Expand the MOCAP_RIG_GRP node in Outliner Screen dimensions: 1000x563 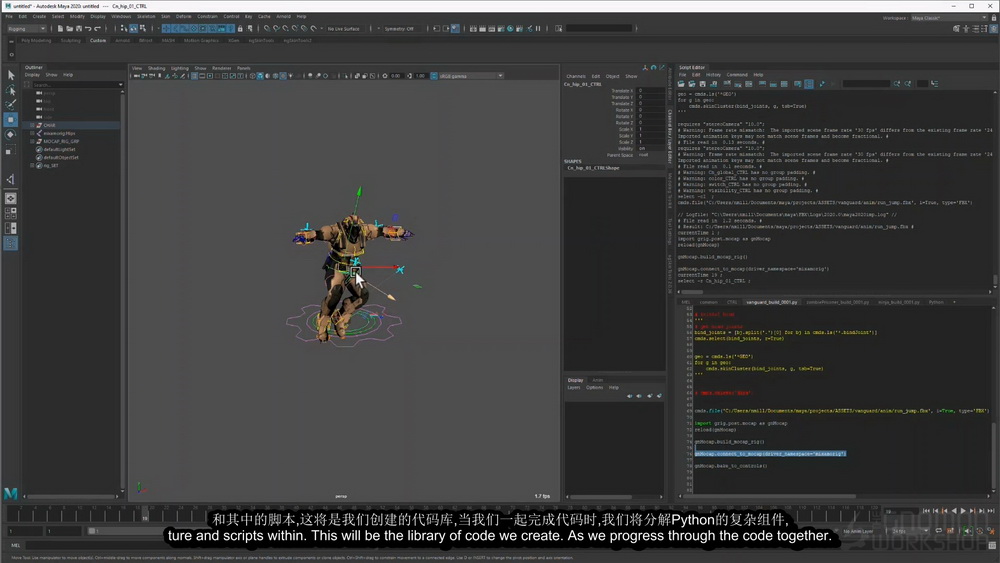click(x=32, y=142)
